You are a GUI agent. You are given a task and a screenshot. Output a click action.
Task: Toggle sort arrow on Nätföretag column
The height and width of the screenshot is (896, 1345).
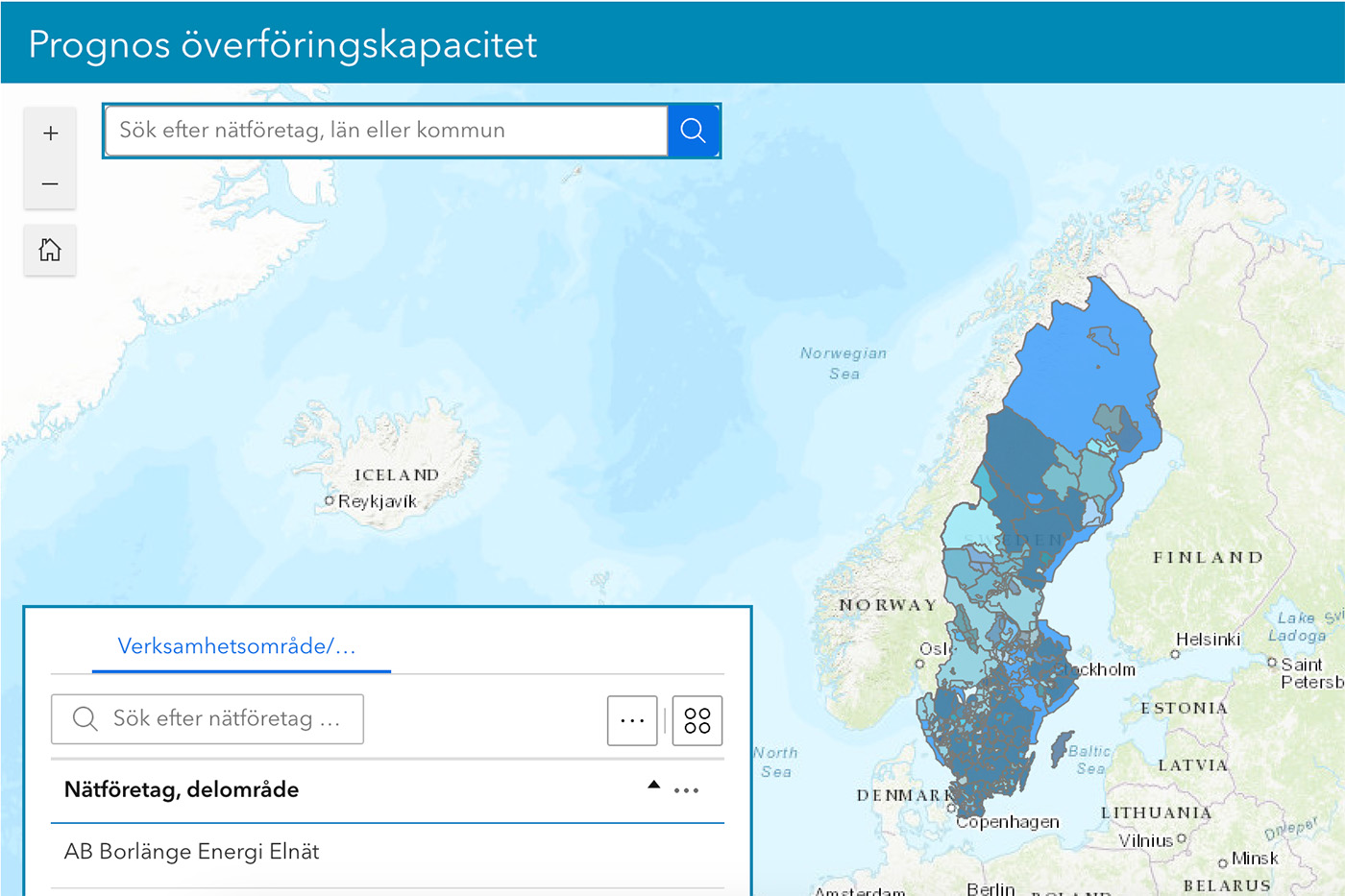click(x=653, y=786)
